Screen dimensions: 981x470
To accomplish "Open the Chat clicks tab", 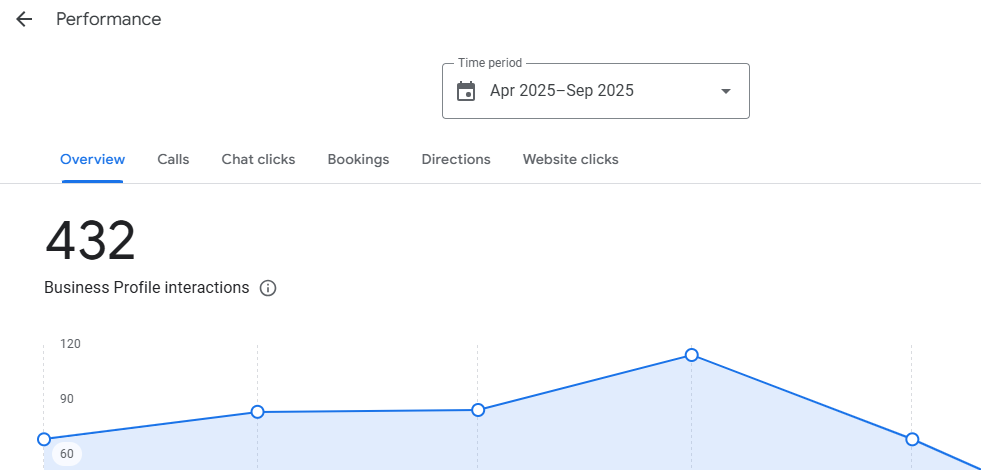I will coord(258,160).
